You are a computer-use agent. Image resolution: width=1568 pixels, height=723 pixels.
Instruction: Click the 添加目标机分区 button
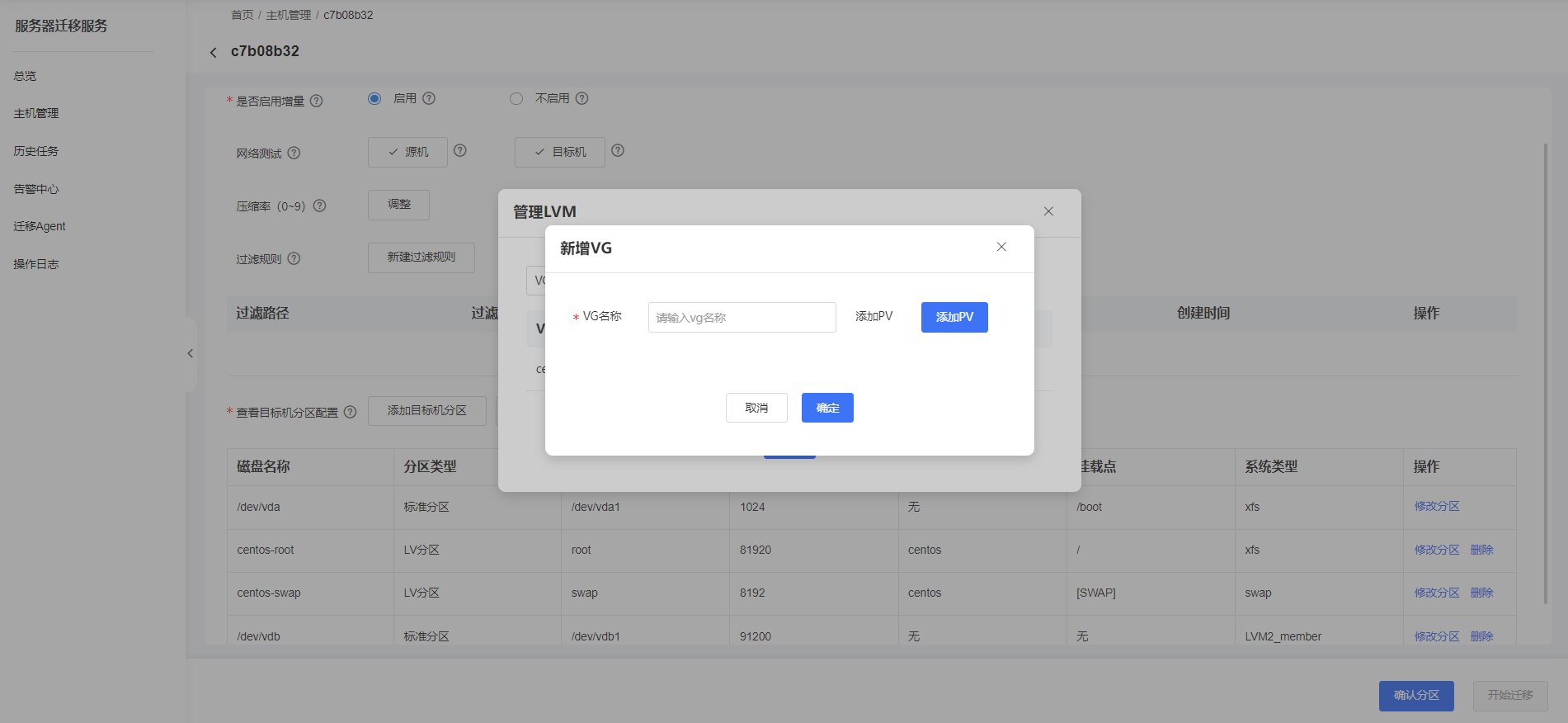(x=427, y=410)
